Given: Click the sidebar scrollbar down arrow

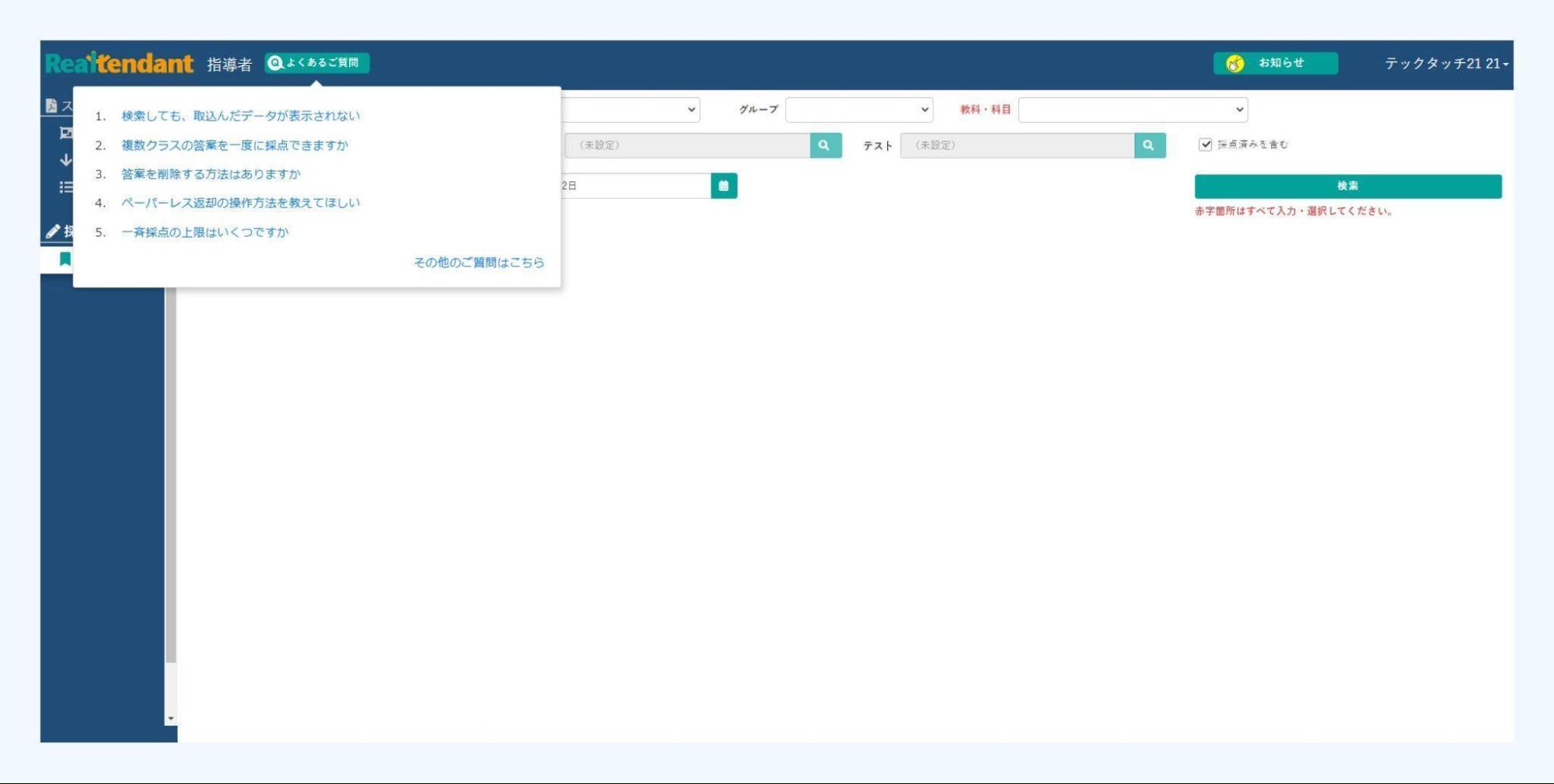Looking at the screenshot, I should pos(171,719).
